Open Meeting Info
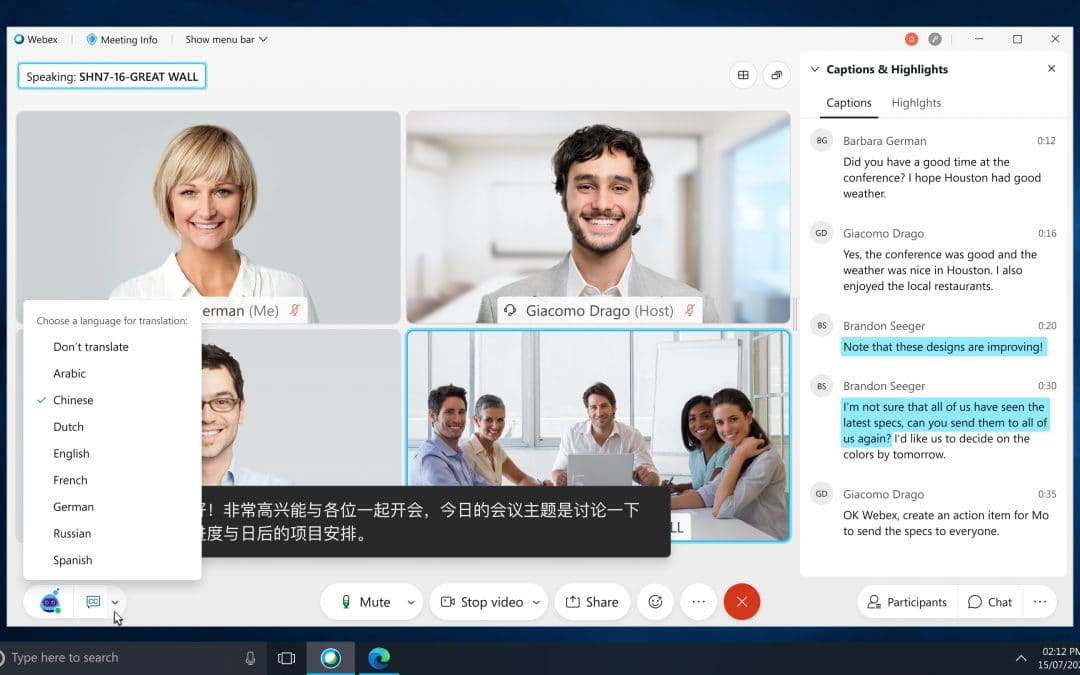The width and height of the screenshot is (1080, 675). (x=122, y=40)
